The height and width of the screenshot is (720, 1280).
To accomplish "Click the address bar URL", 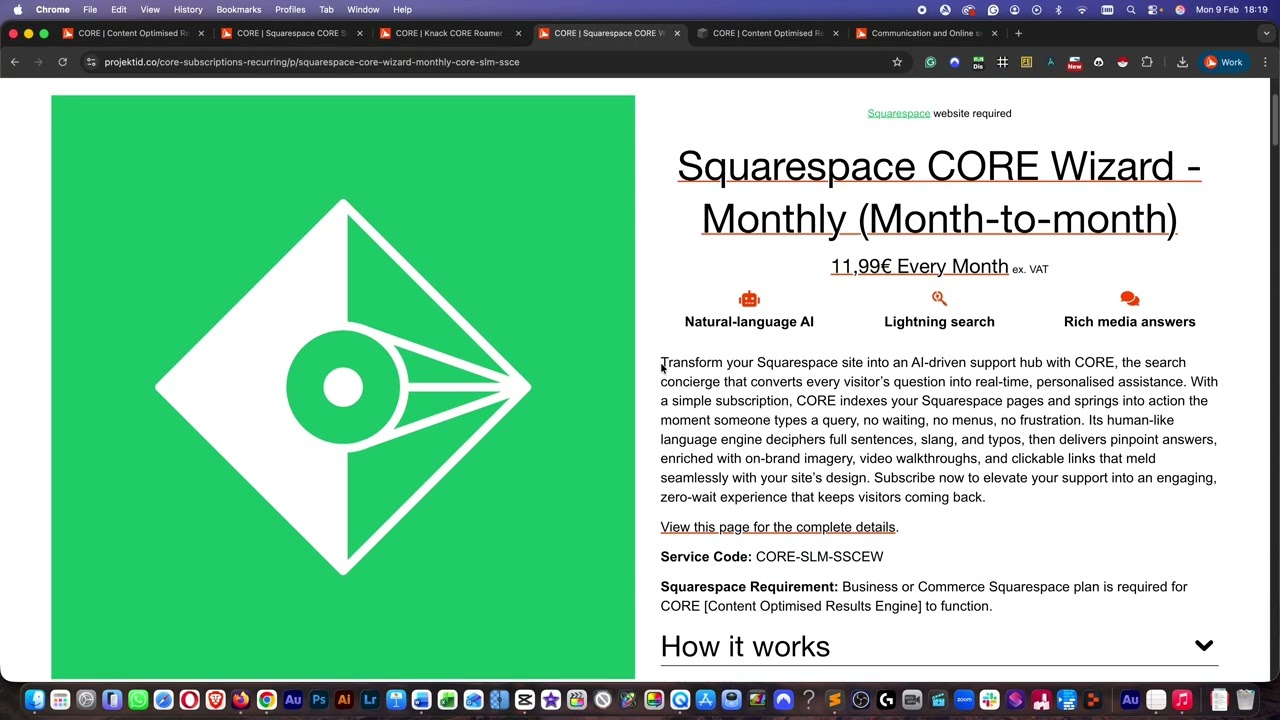I will 312,62.
